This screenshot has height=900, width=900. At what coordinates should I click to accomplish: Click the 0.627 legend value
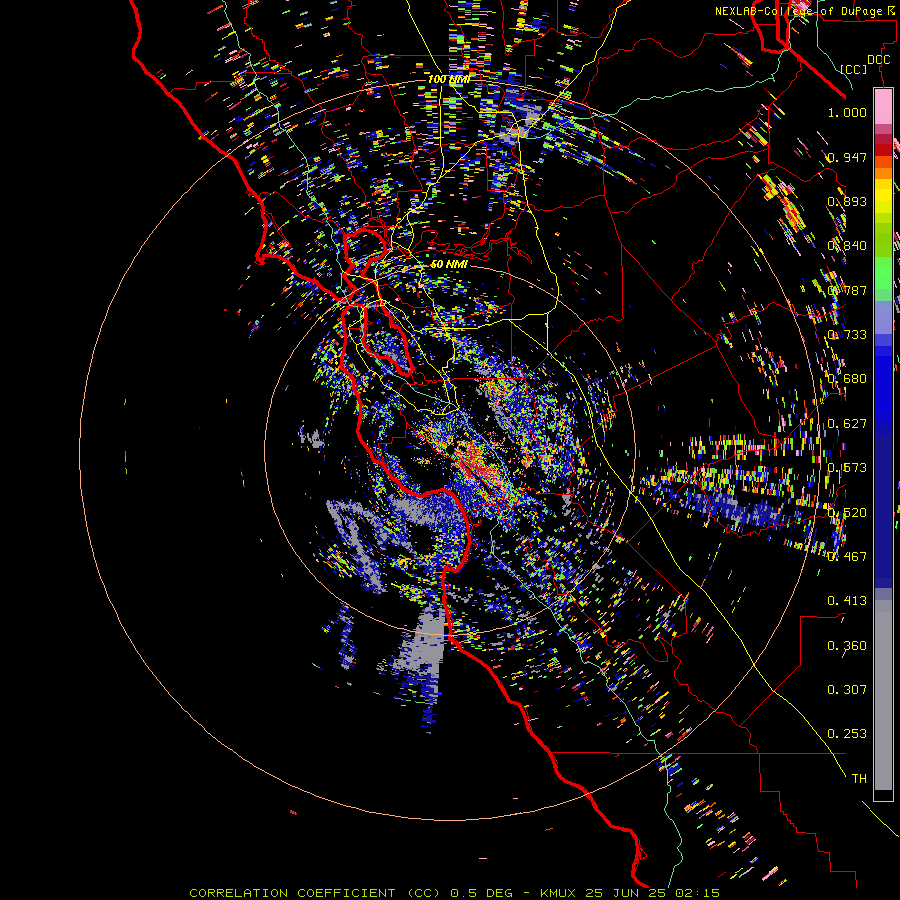847,424
